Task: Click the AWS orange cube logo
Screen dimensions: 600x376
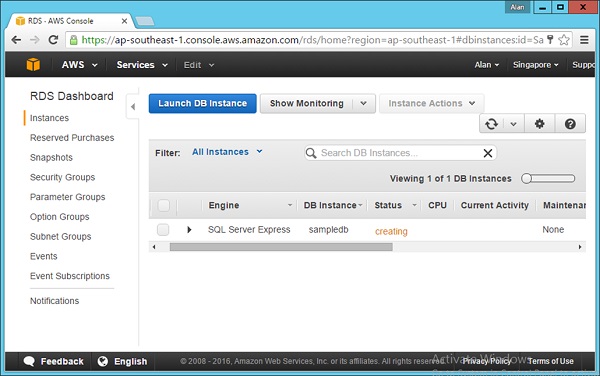Action: (33, 65)
